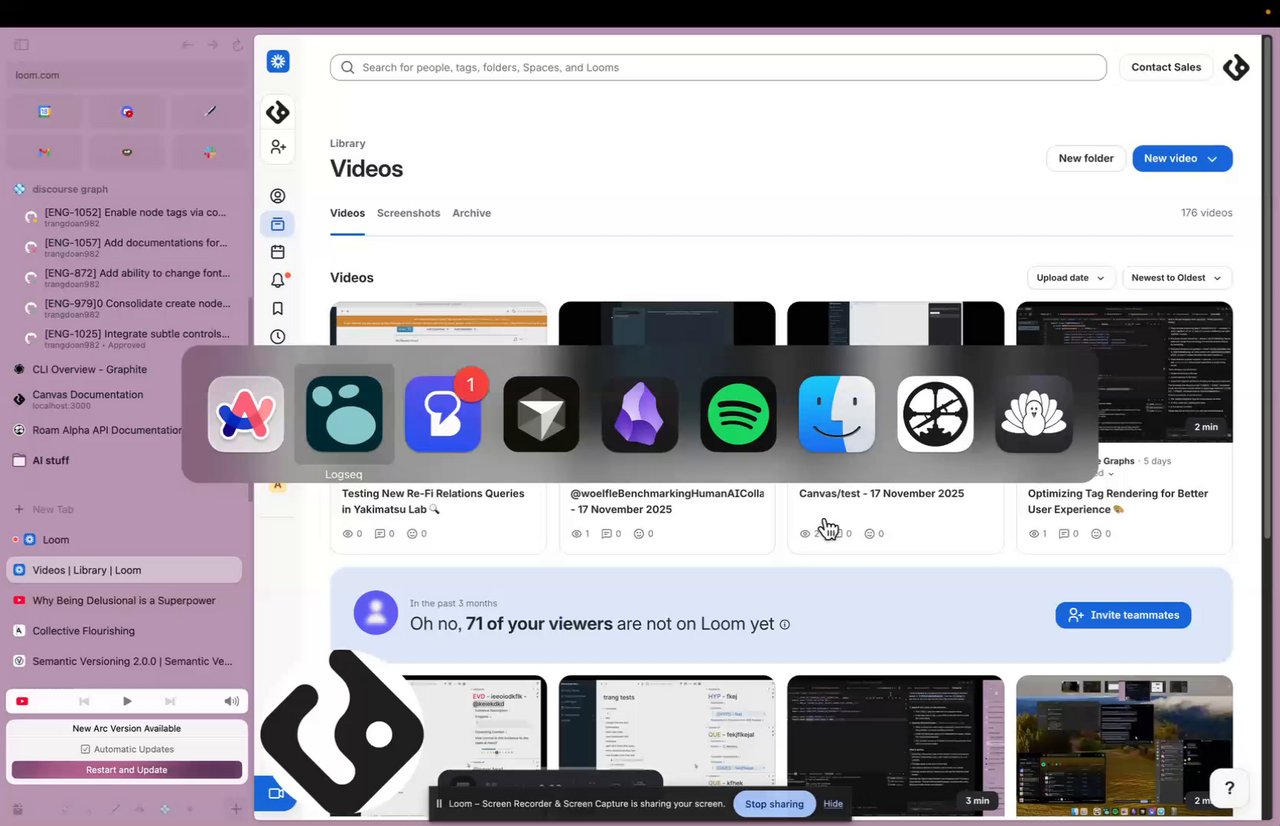Open History clock icon in Loom rail
Viewport: 1280px width, 826px height.
tap(278, 336)
